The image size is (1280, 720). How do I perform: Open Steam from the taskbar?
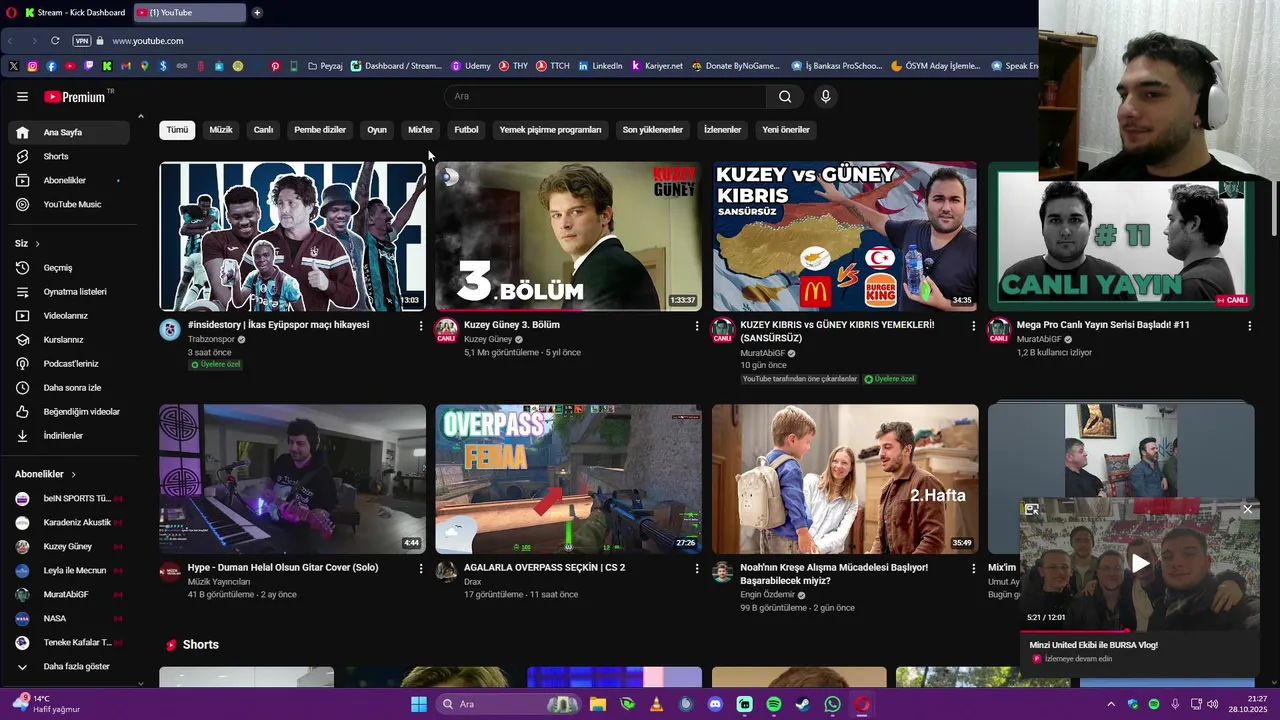pos(803,704)
